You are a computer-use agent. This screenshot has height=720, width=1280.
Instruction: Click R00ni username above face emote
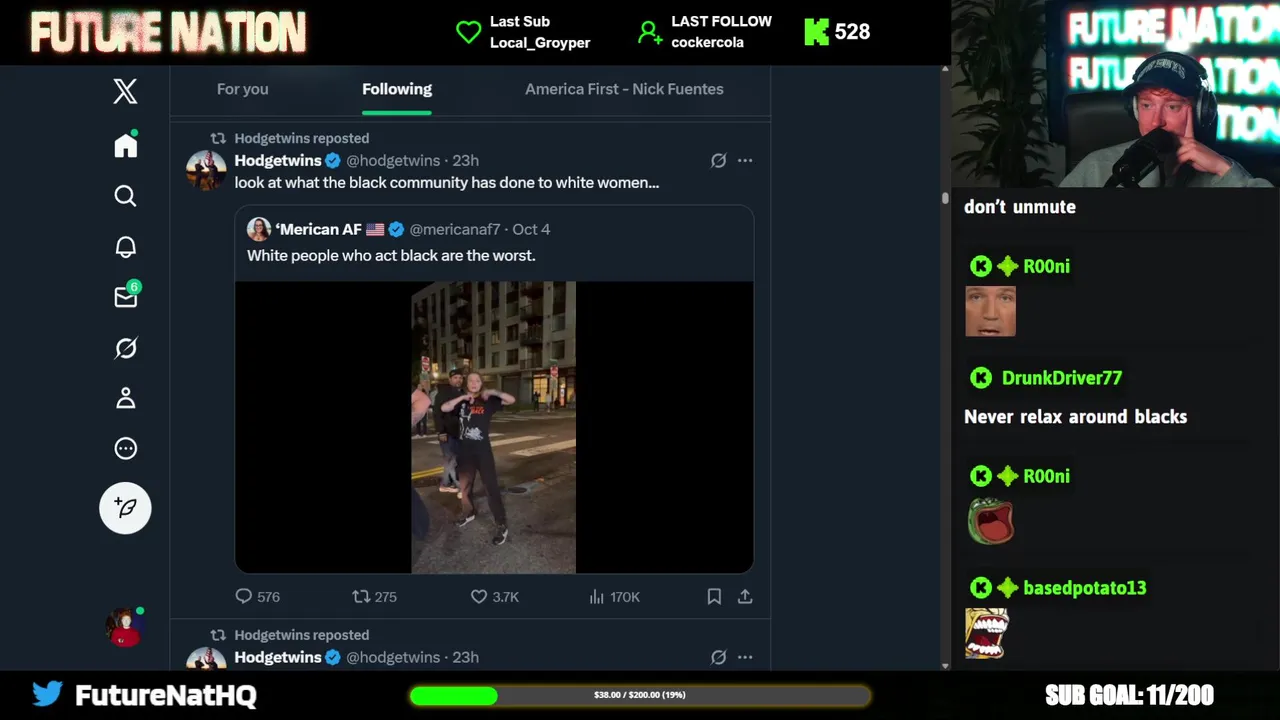click(x=1046, y=266)
